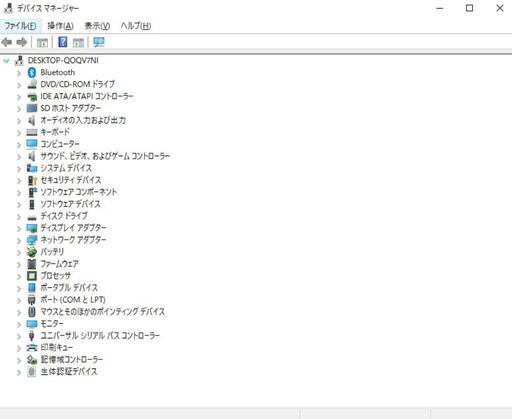Click the ネットワーク アダプター icon
512x419 pixels.
[x=32, y=240]
